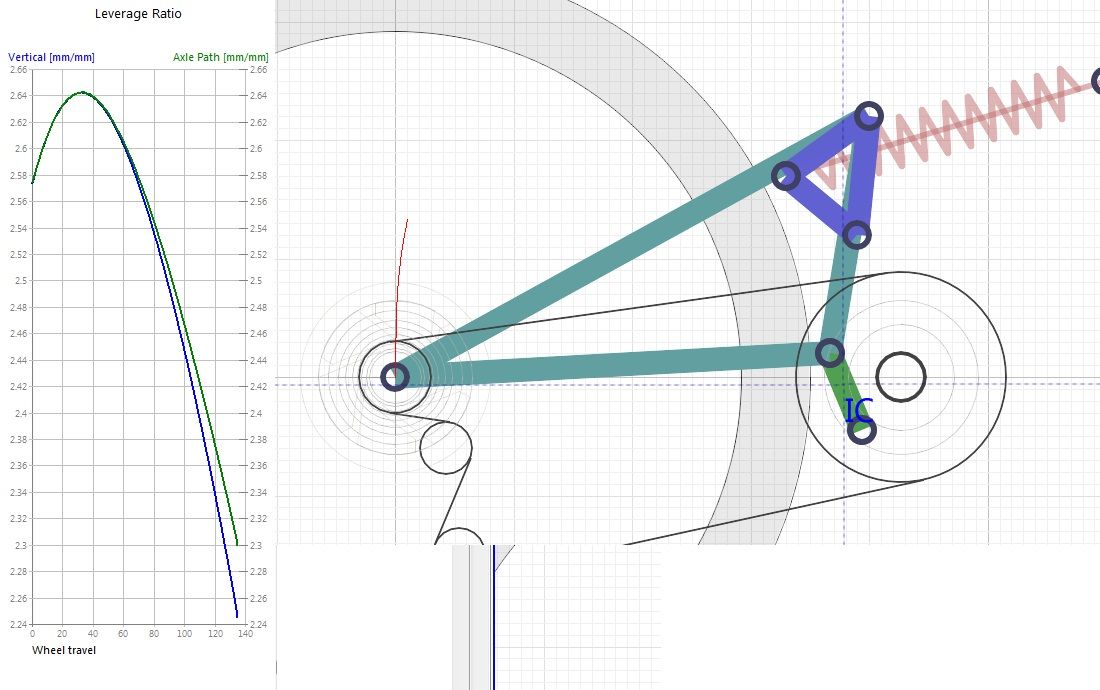Click the seatstay-to-rocker pivot circle
Image resolution: width=1100 pixels, height=690 pixels.
pyautogui.click(x=786, y=177)
